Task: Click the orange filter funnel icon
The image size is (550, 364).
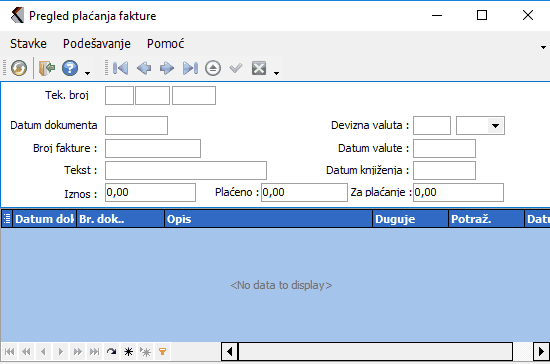Action: point(162,351)
